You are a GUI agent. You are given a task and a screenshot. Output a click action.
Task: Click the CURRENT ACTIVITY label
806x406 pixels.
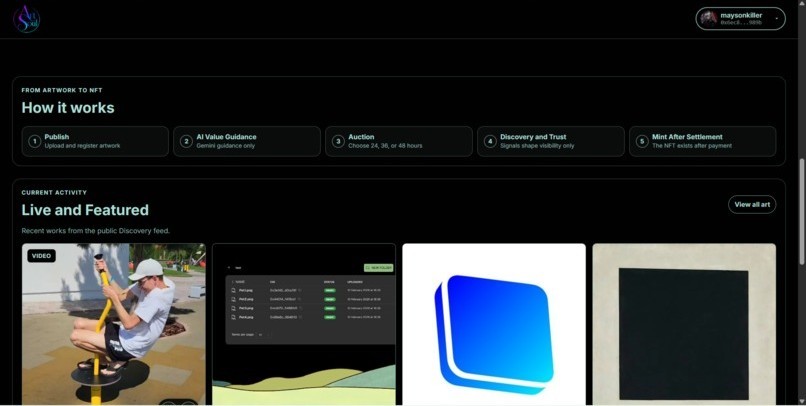tap(54, 193)
